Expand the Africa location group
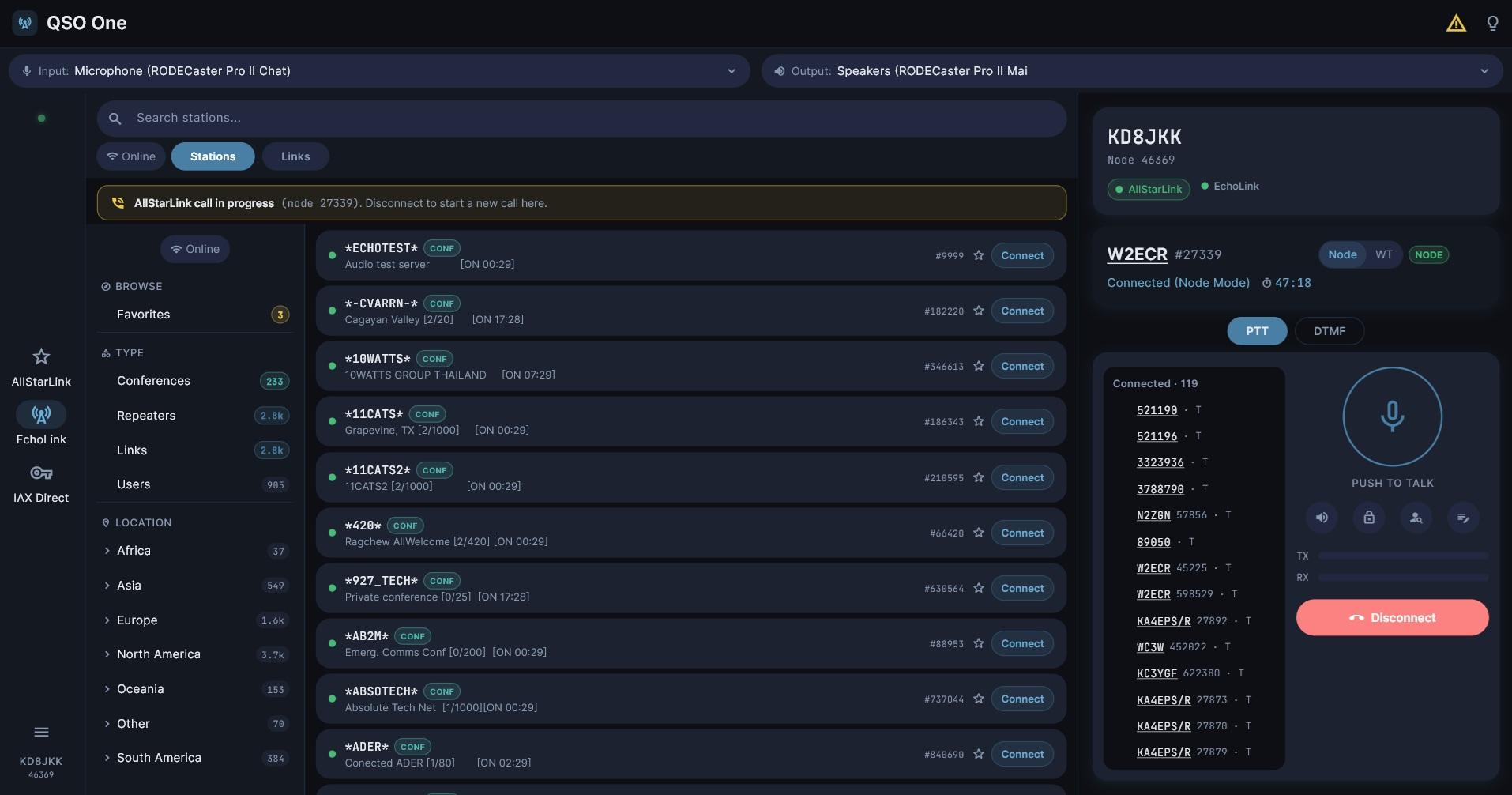1512x795 pixels. pos(195,551)
